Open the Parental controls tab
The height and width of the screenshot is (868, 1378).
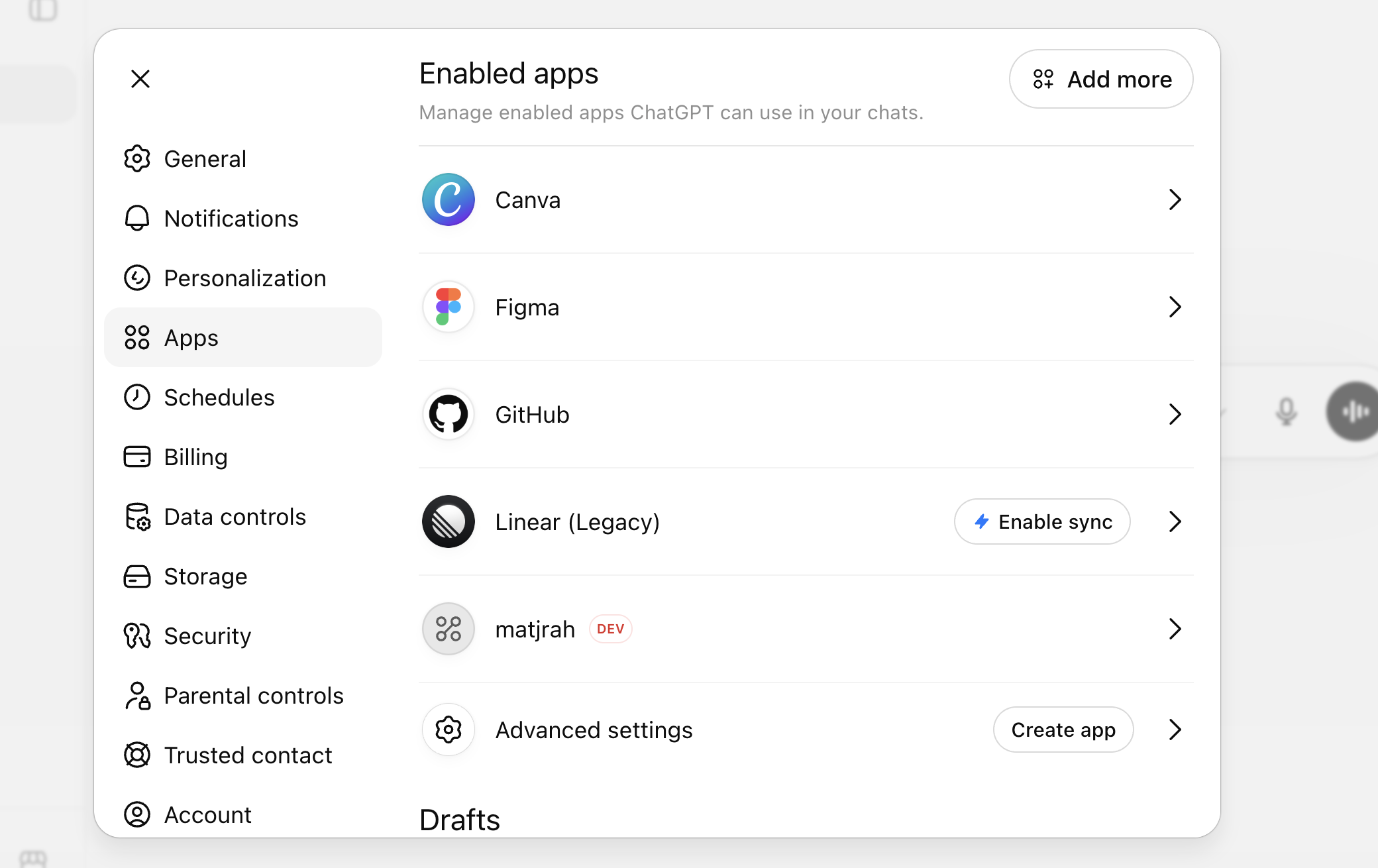(243, 695)
